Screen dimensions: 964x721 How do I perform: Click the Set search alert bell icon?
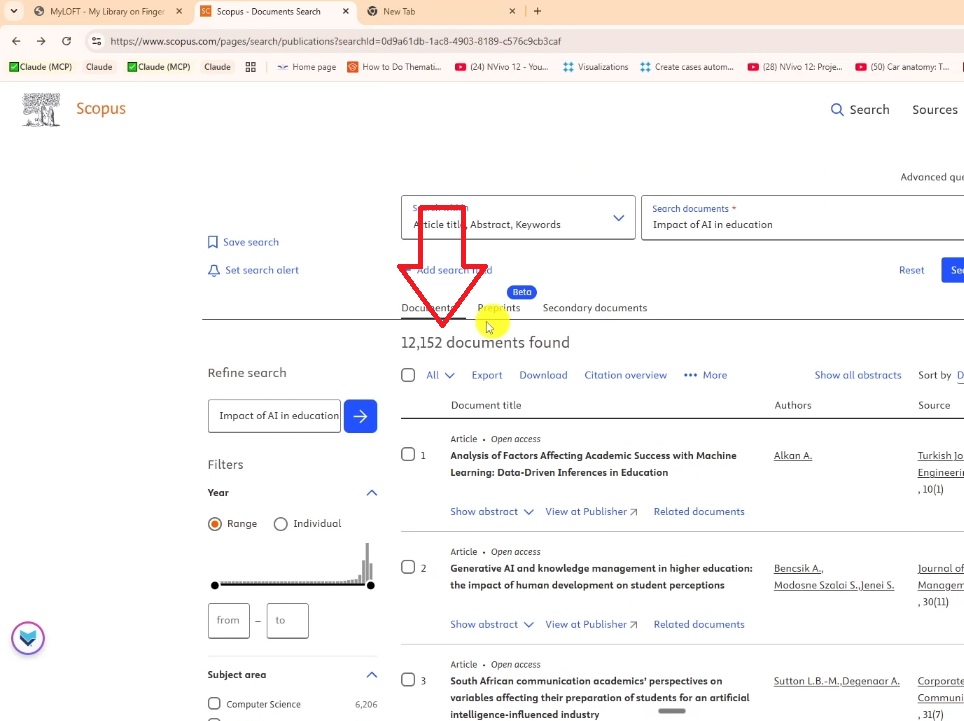click(213, 270)
